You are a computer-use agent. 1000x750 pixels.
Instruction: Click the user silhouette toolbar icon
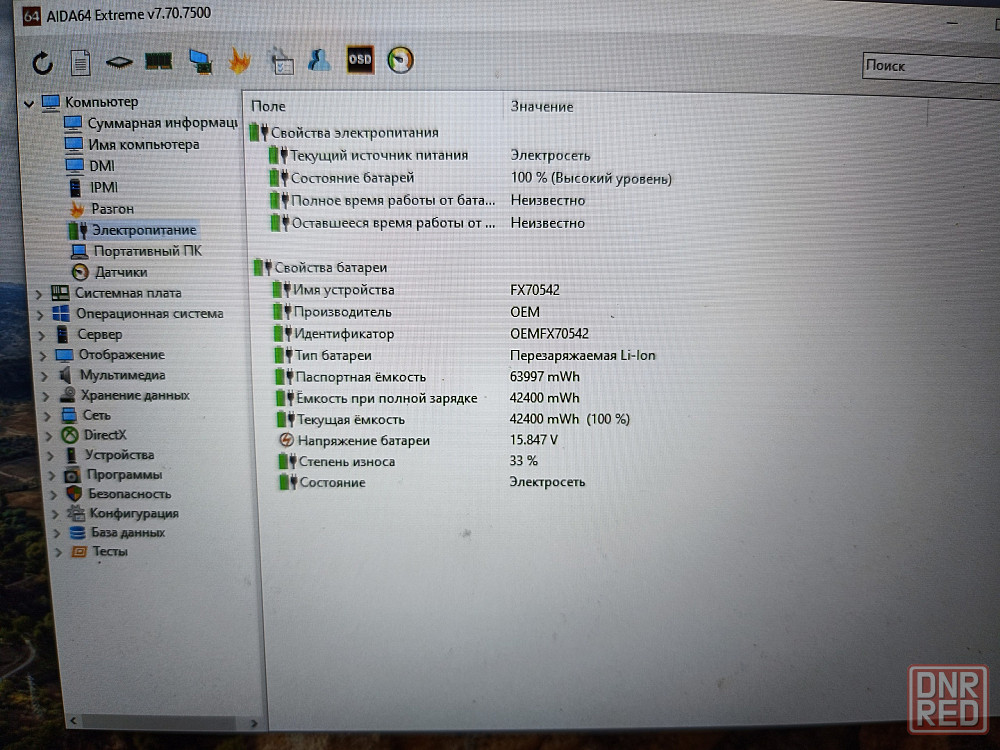click(x=319, y=60)
